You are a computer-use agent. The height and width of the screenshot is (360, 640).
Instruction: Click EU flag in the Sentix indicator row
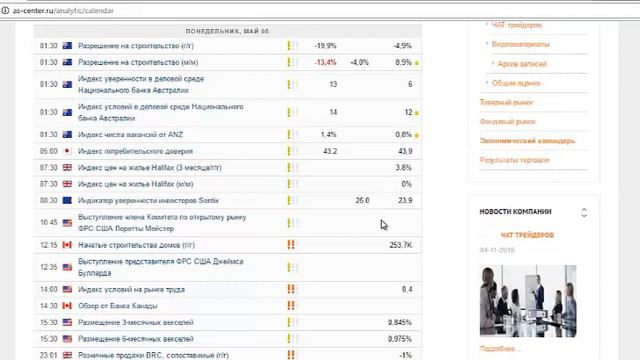pyautogui.click(x=67, y=200)
